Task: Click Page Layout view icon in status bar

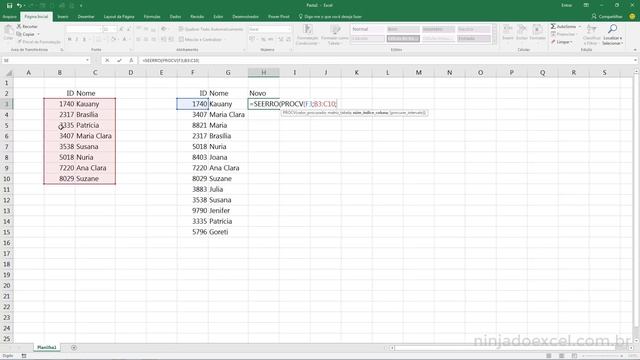Action: click(x=562, y=356)
